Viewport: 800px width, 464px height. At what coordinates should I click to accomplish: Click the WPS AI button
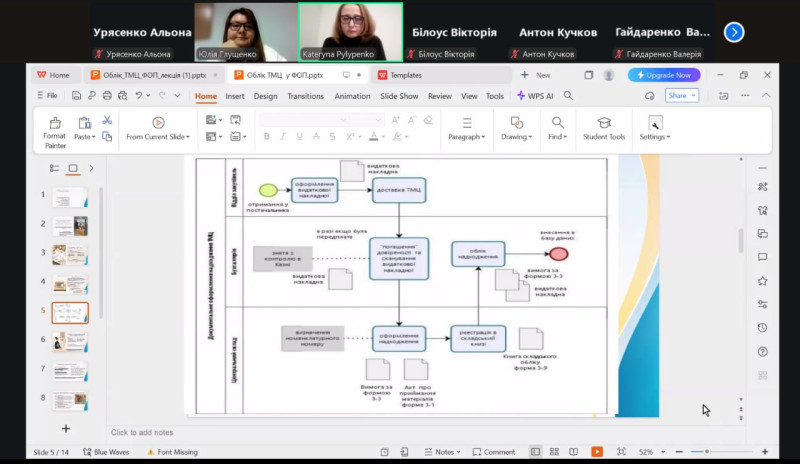pos(535,96)
